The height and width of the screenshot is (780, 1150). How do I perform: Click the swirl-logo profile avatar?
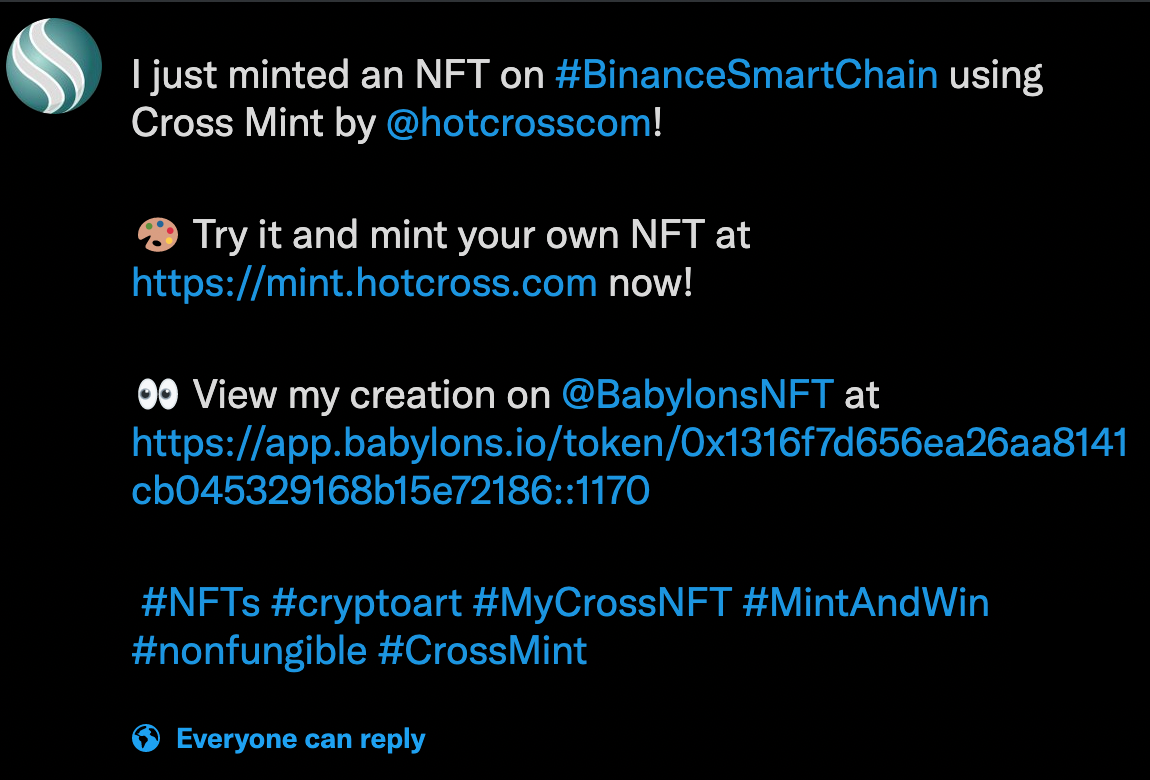54,66
